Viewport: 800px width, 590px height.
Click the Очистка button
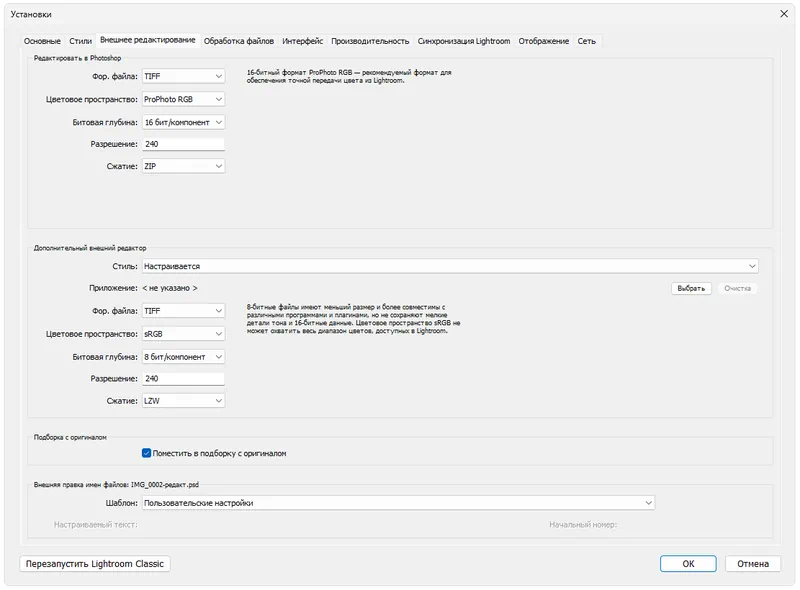coord(737,288)
